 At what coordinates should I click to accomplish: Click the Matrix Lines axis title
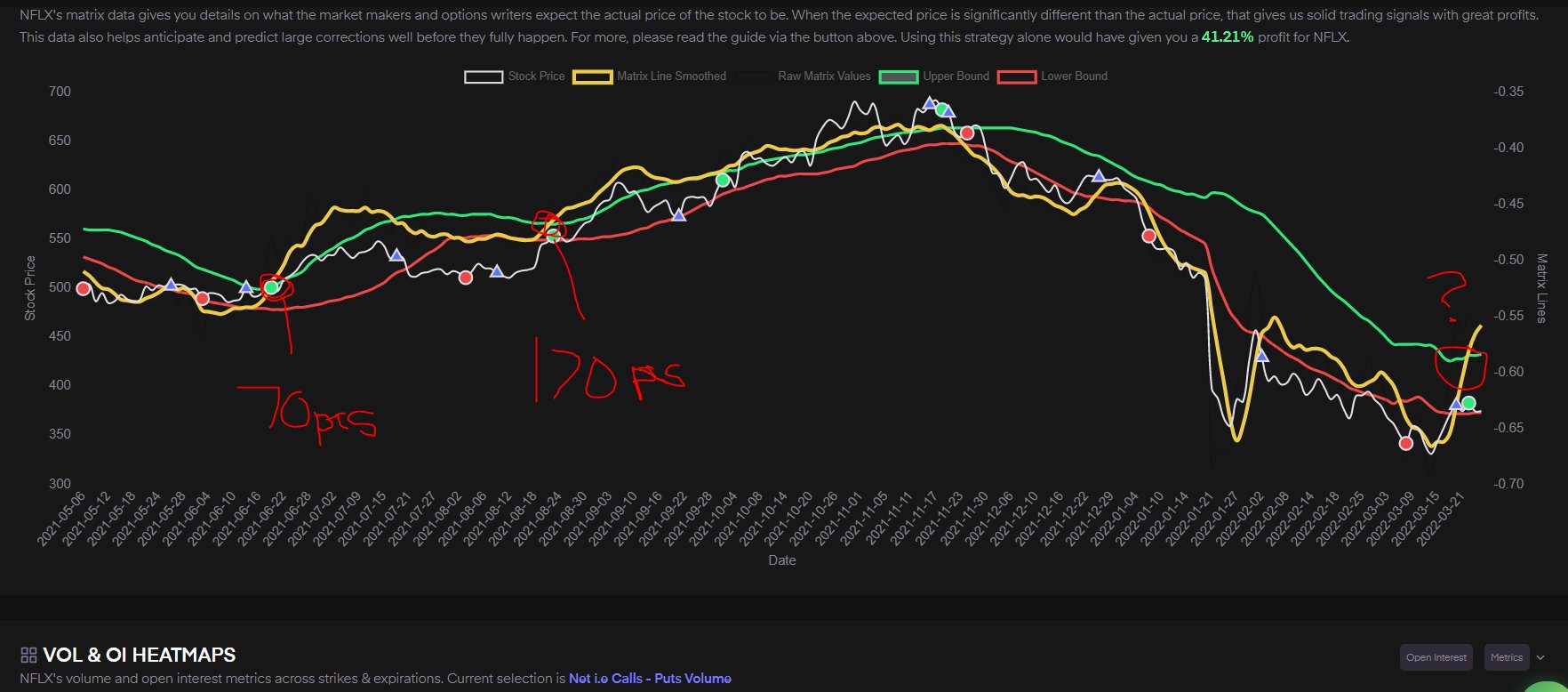1542,288
